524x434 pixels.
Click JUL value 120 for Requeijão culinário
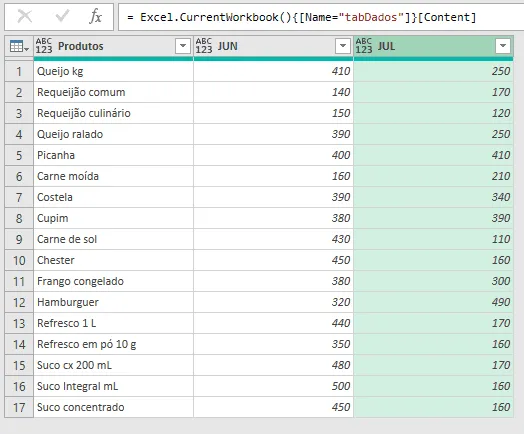[433, 113]
